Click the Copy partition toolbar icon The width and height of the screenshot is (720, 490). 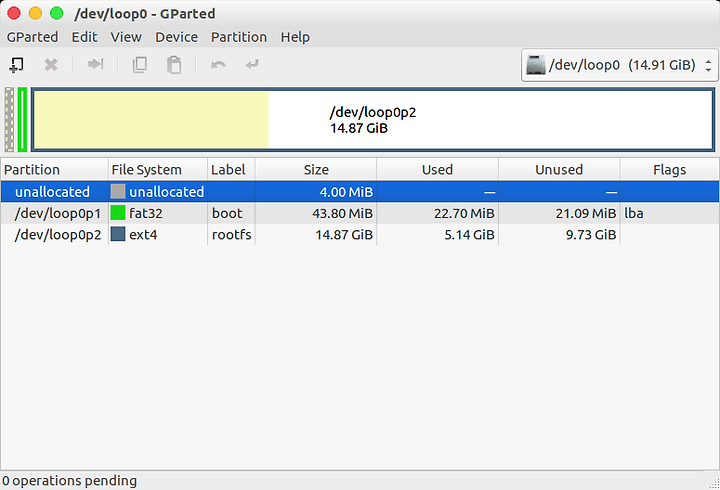click(x=140, y=65)
